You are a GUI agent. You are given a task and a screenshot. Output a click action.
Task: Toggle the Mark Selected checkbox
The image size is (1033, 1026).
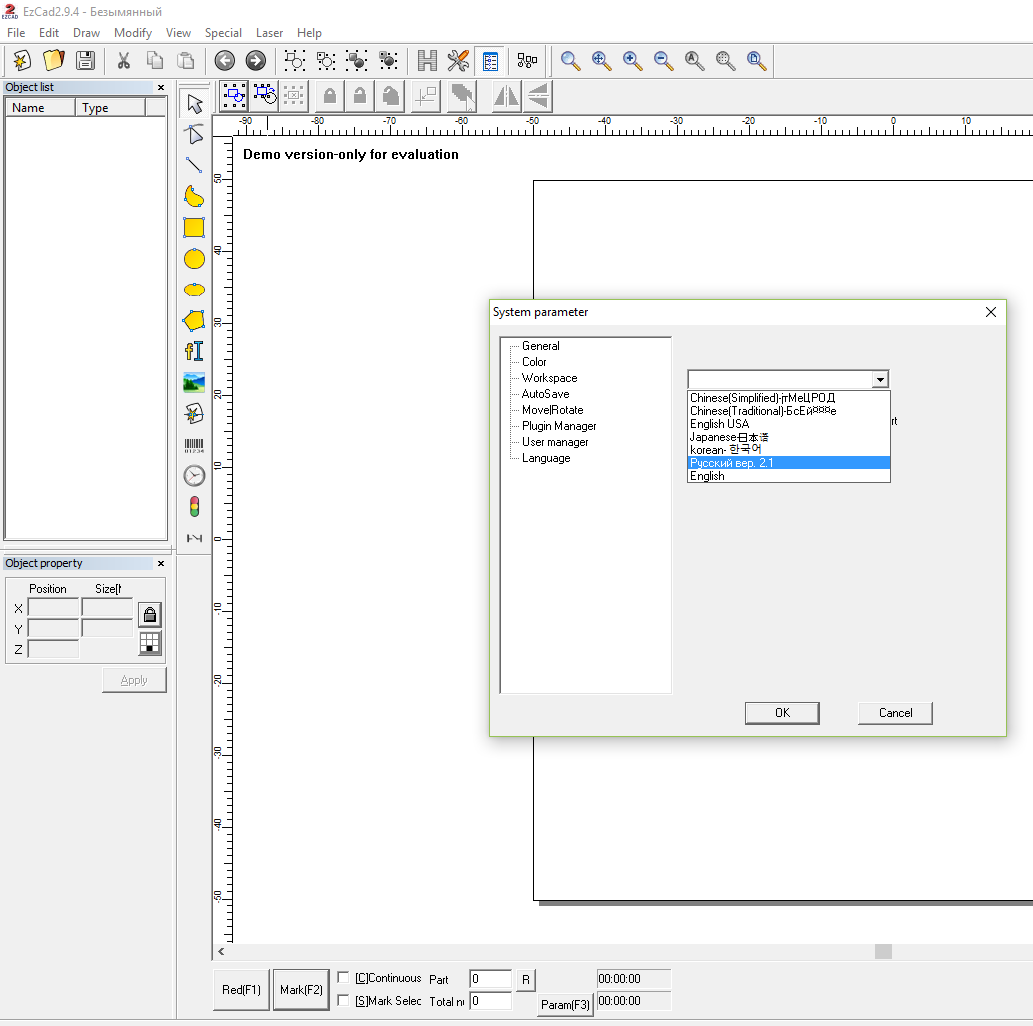click(x=343, y=1001)
